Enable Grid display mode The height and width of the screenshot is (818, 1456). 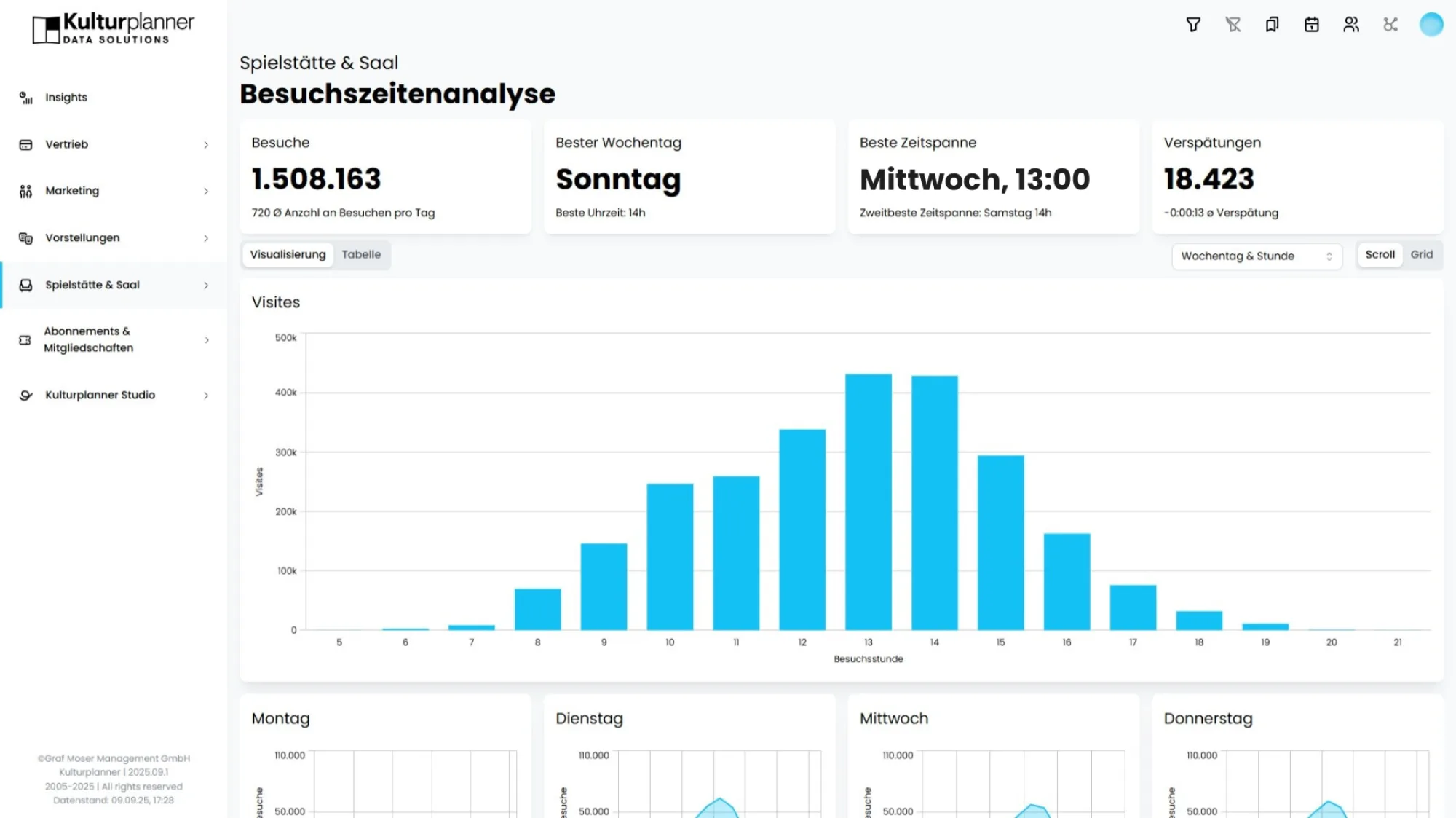point(1422,254)
